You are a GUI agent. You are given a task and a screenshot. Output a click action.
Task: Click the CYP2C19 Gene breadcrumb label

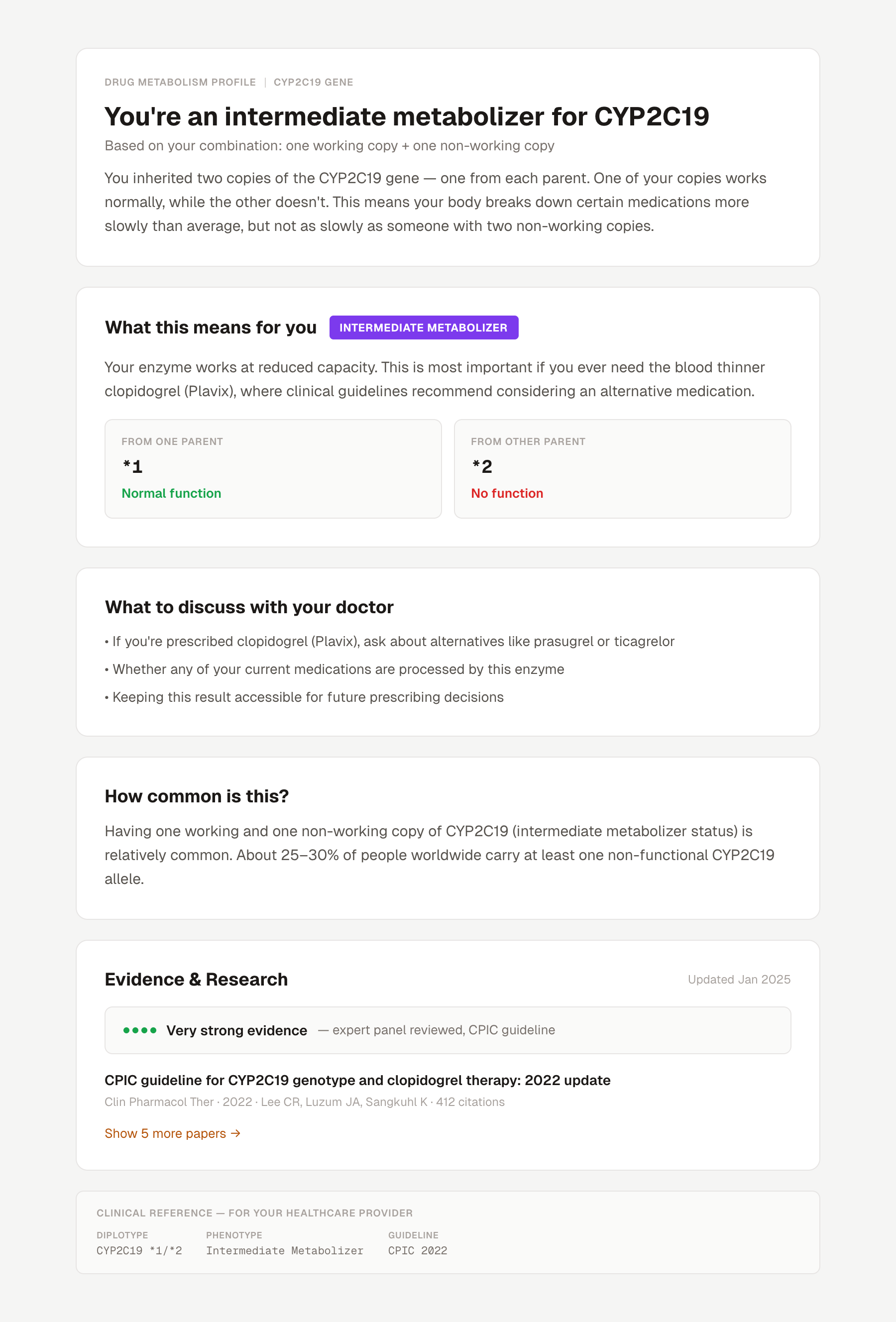point(314,83)
